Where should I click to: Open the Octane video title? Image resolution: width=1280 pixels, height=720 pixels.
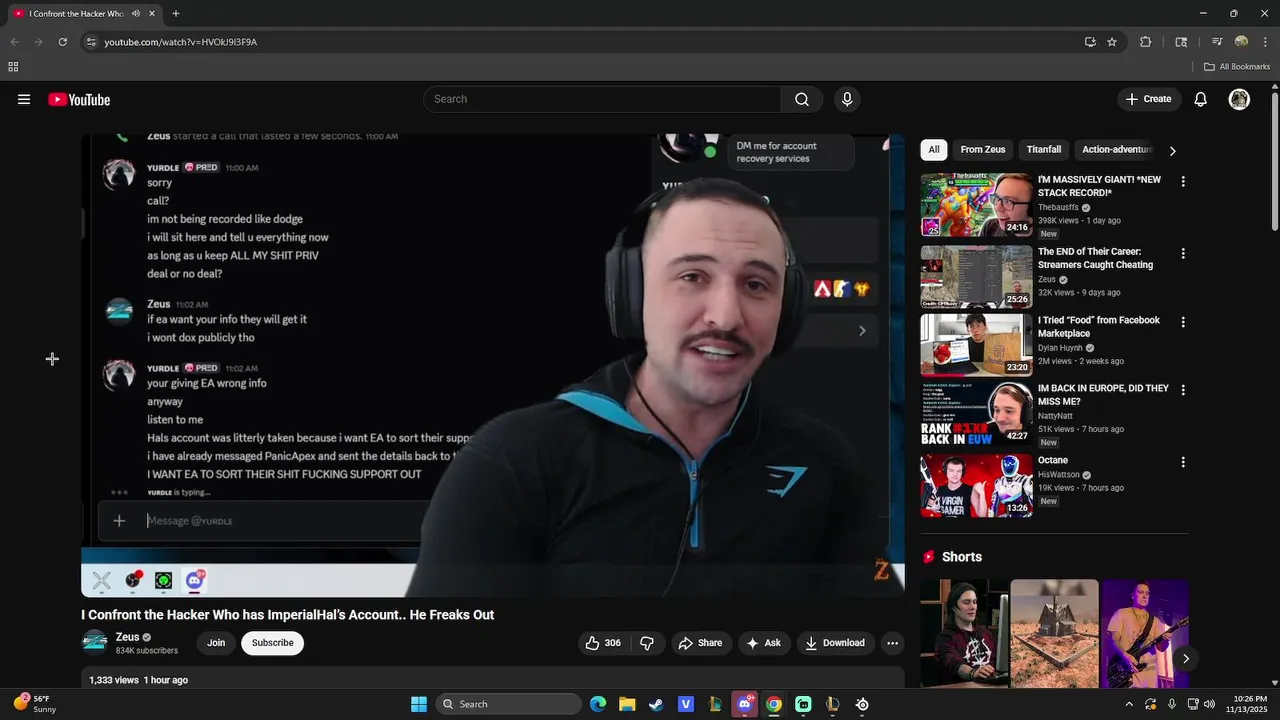point(1053,460)
